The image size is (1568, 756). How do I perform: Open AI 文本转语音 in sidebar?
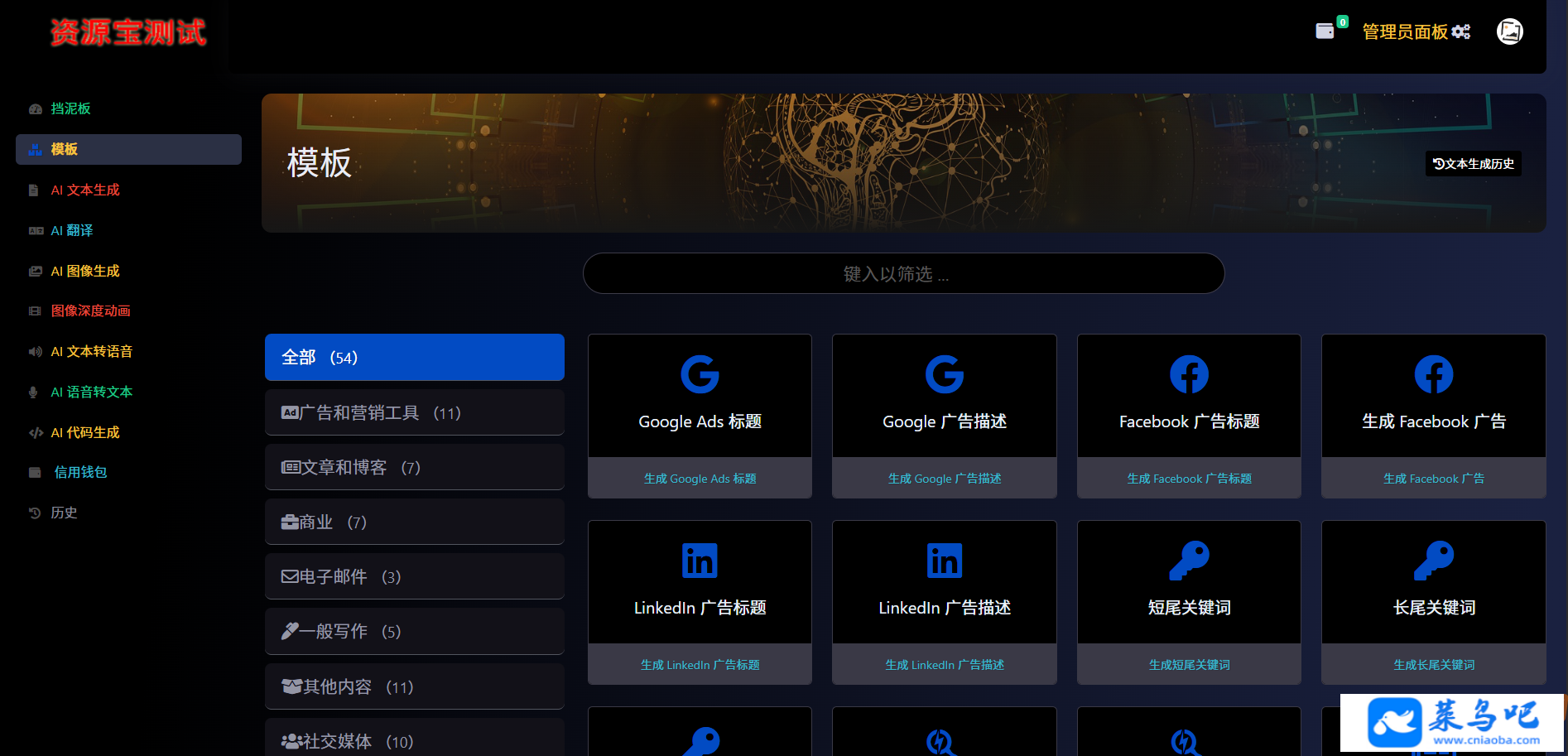tap(128, 351)
